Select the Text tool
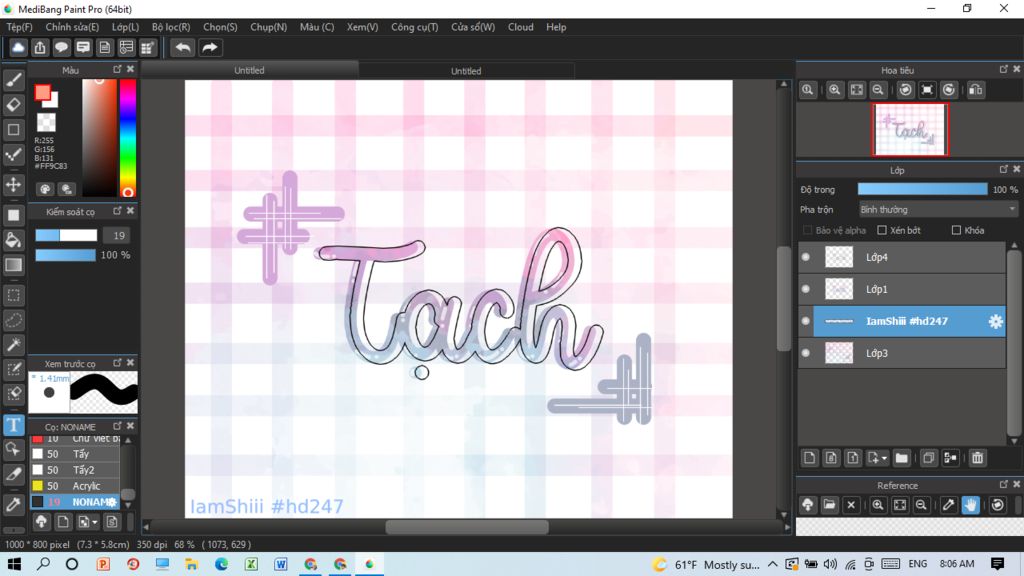Viewport: 1024px width, 576px height. [x=13, y=425]
